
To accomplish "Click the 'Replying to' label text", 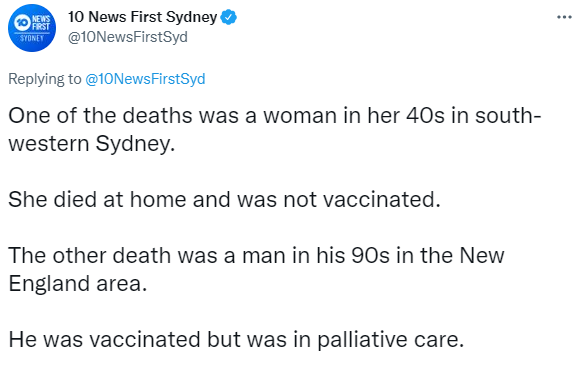I will coord(45,79).
